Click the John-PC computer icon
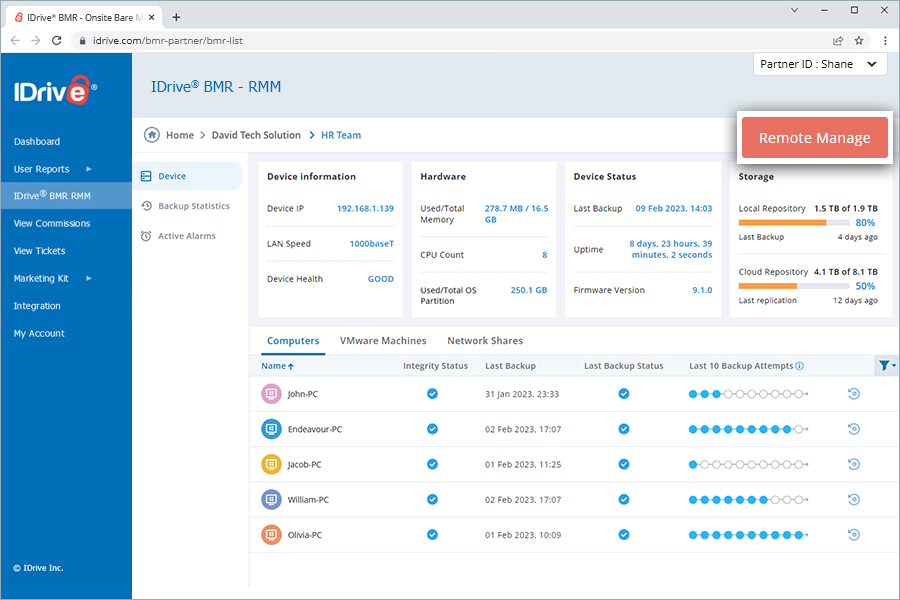 tap(271, 394)
